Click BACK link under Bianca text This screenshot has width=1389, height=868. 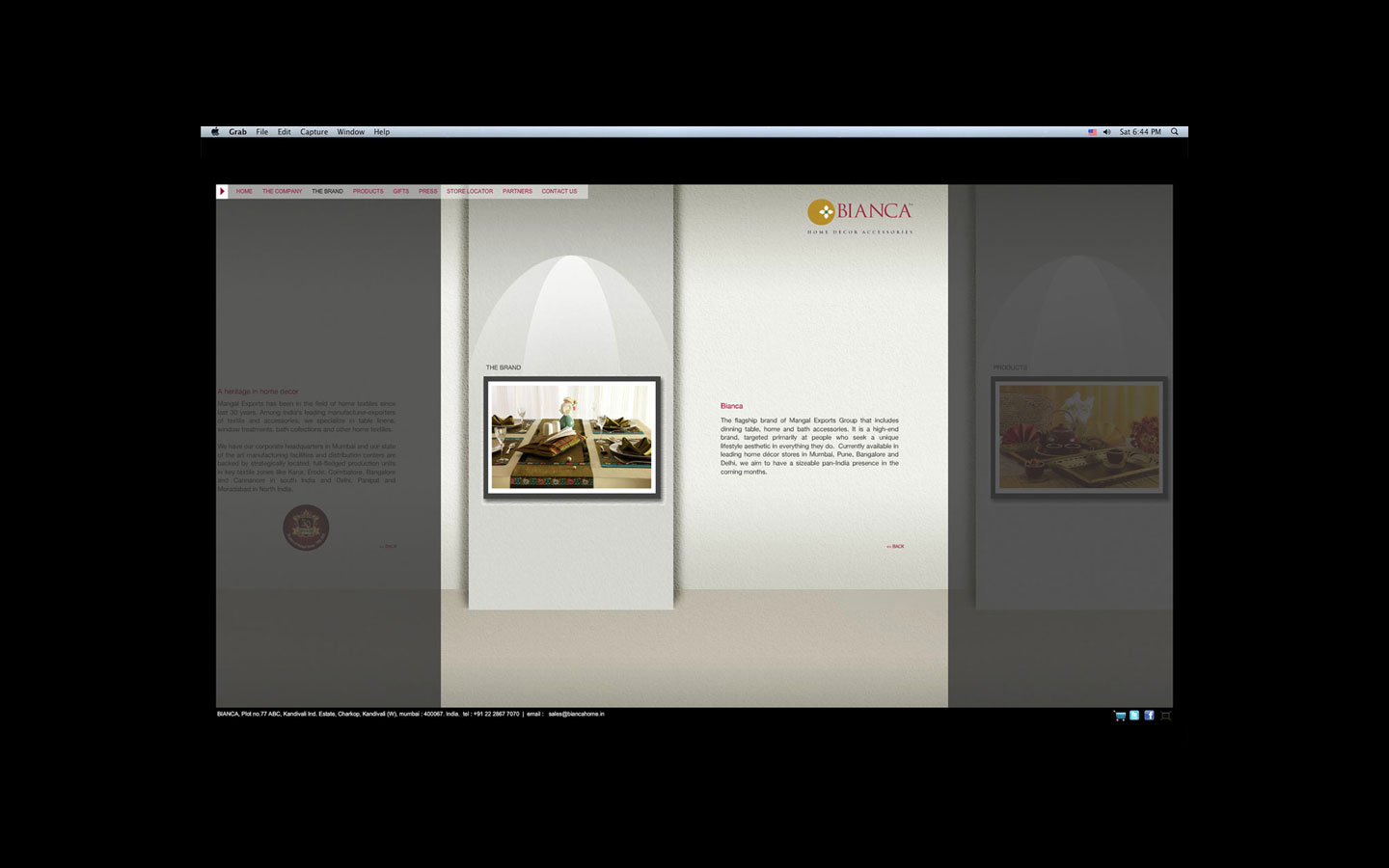pyautogui.click(x=895, y=547)
